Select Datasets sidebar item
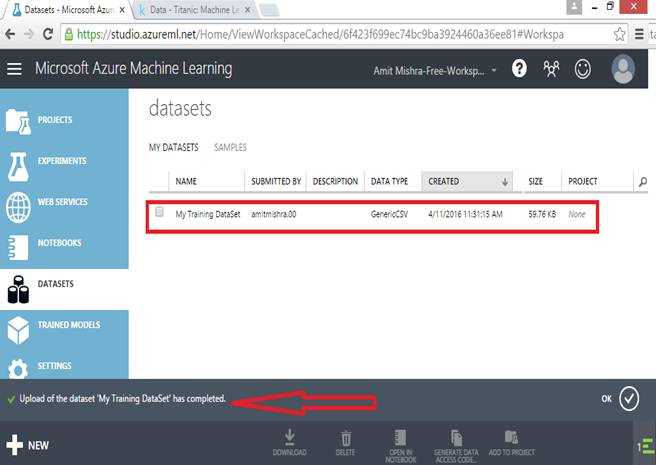 pos(64,289)
